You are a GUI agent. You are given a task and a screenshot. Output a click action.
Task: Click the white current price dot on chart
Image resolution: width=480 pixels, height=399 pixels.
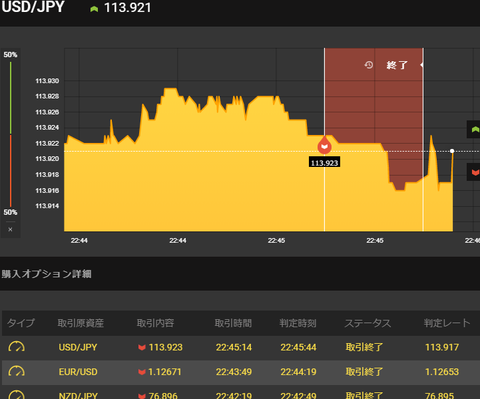[452, 151]
